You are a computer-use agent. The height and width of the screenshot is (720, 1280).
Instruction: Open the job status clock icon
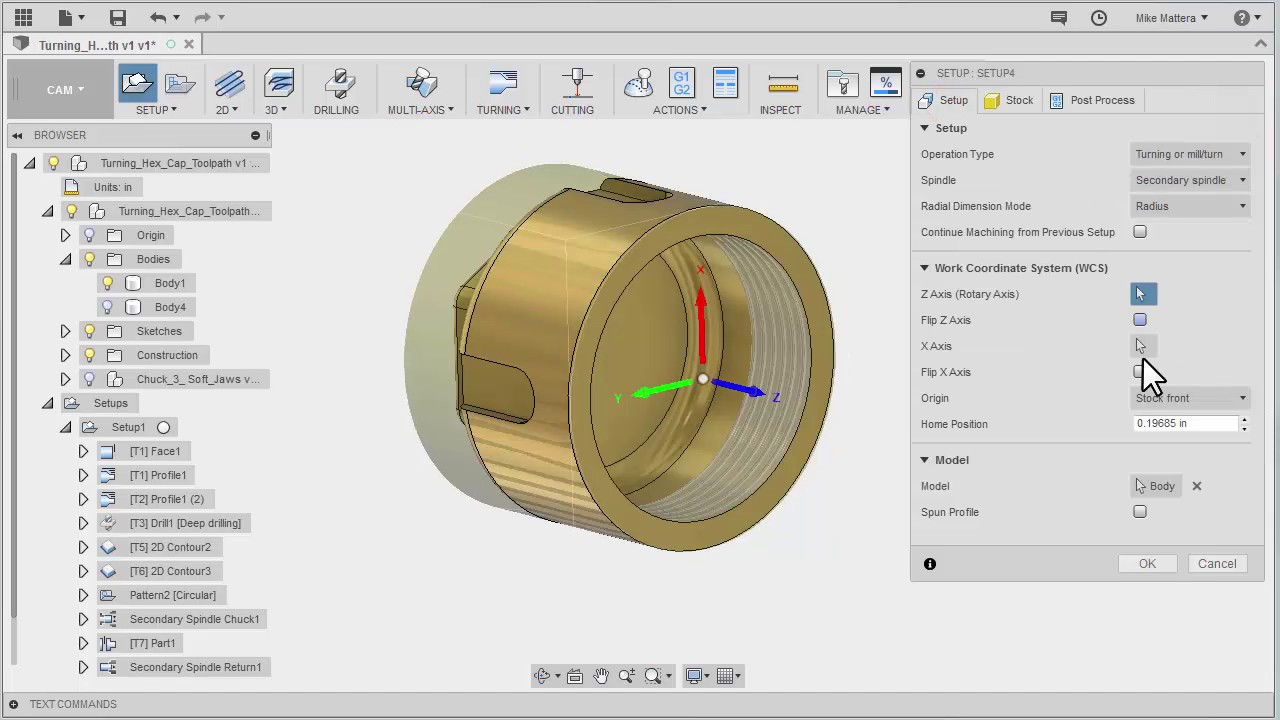pyautogui.click(x=1099, y=17)
